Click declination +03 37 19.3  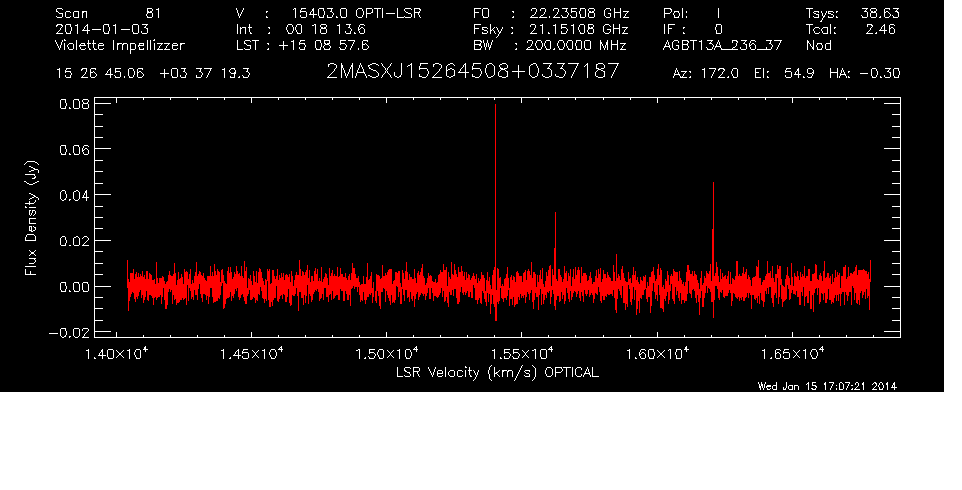(x=205, y=74)
